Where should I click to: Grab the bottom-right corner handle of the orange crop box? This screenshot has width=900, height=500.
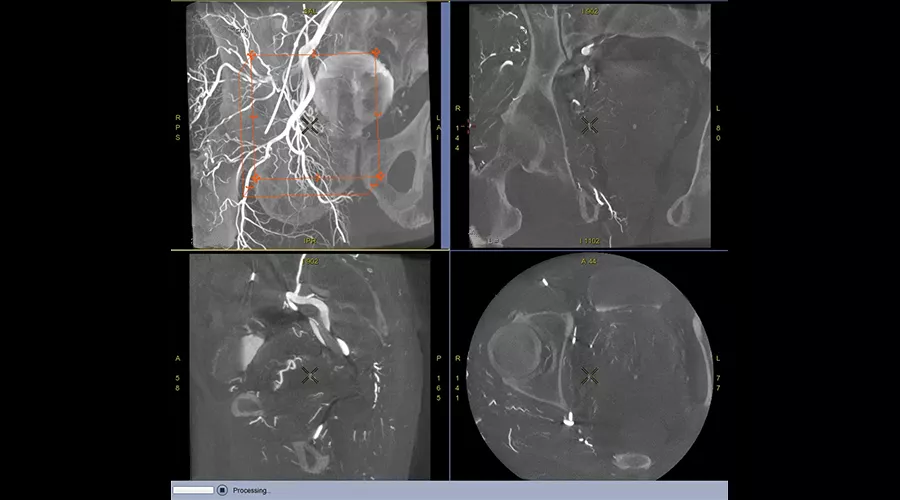(x=379, y=176)
